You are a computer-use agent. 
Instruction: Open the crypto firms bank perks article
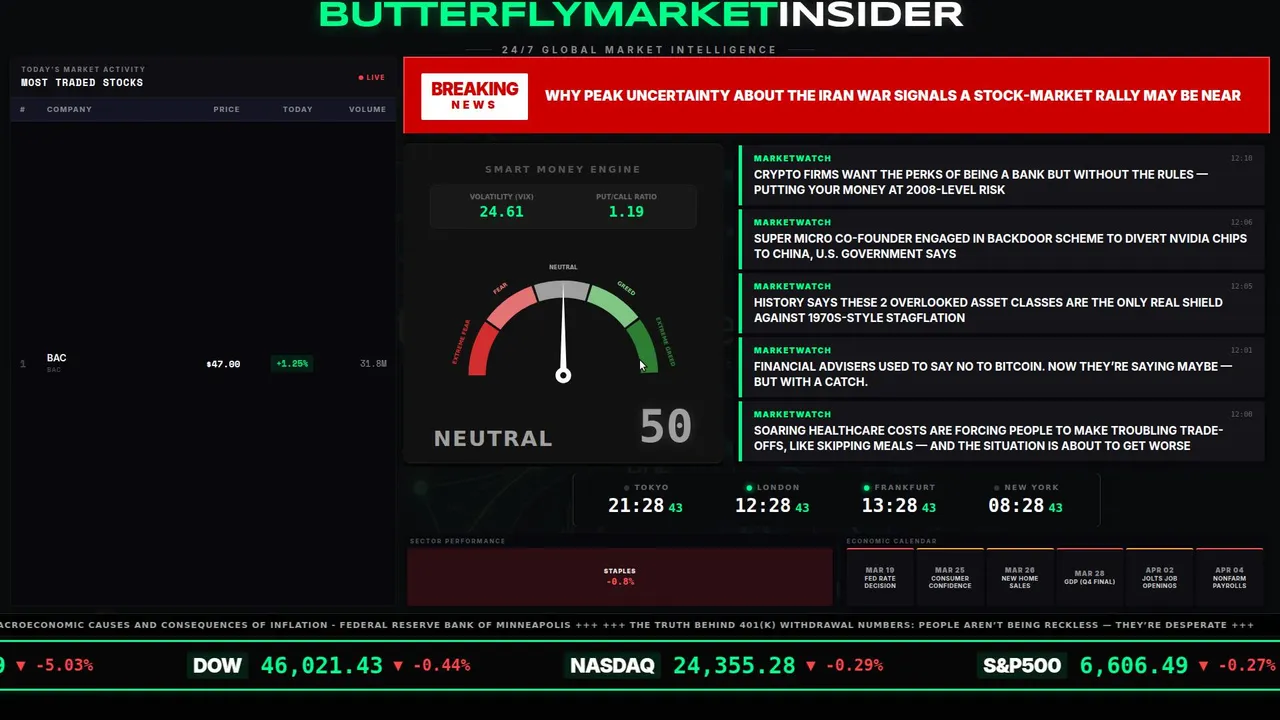click(x=1002, y=174)
